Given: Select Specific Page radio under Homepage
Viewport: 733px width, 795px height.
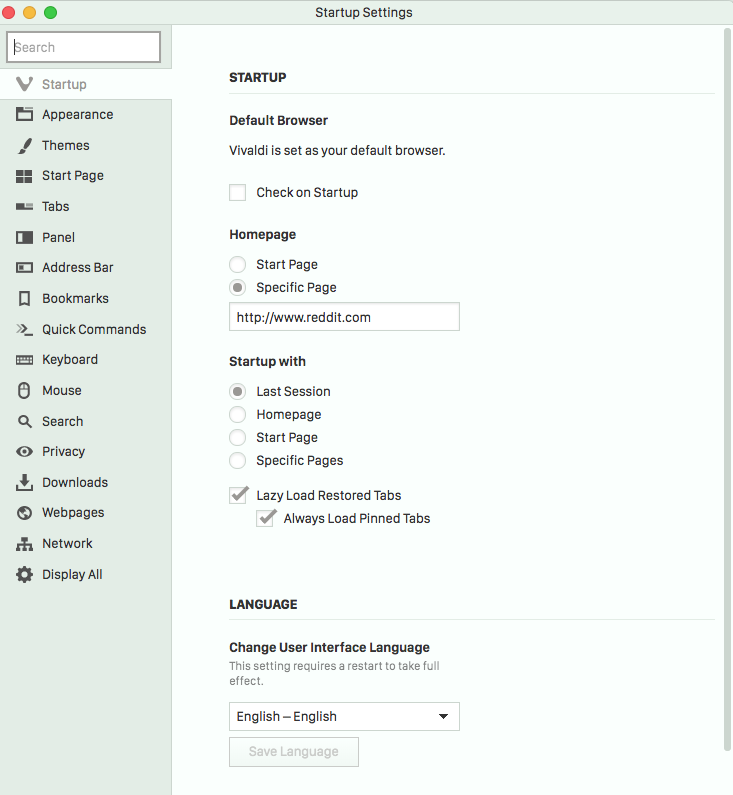Looking at the screenshot, I should click(237, 287).
